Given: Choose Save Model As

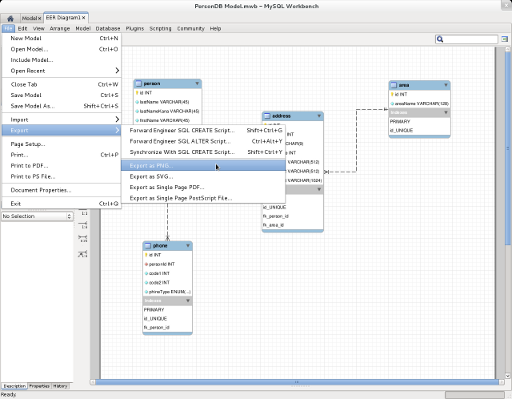Looking at the screenshot, I should point(62,106).
